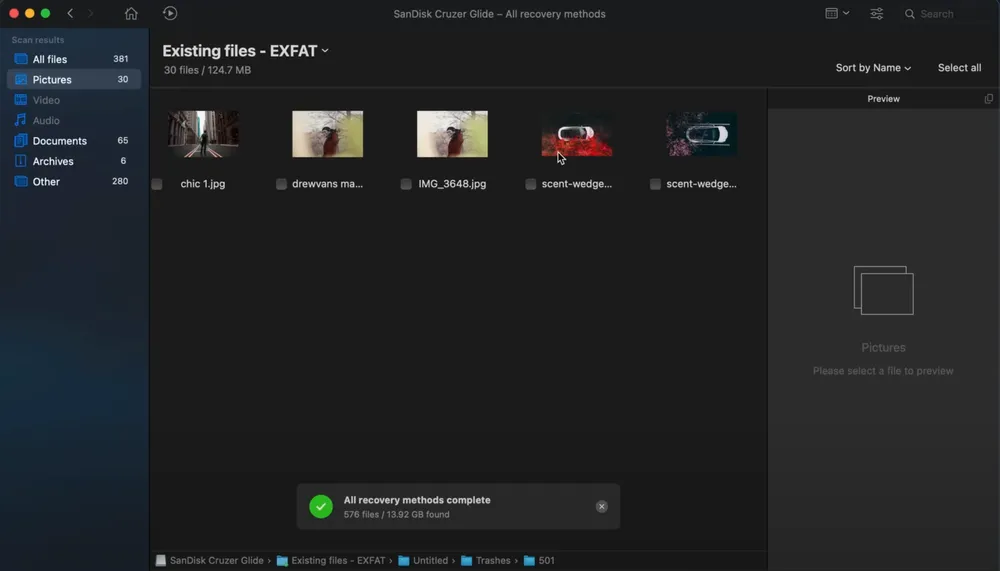Open the filter settings sliders icon
This screenshot has height=571, width=1000.
(877, 13)
